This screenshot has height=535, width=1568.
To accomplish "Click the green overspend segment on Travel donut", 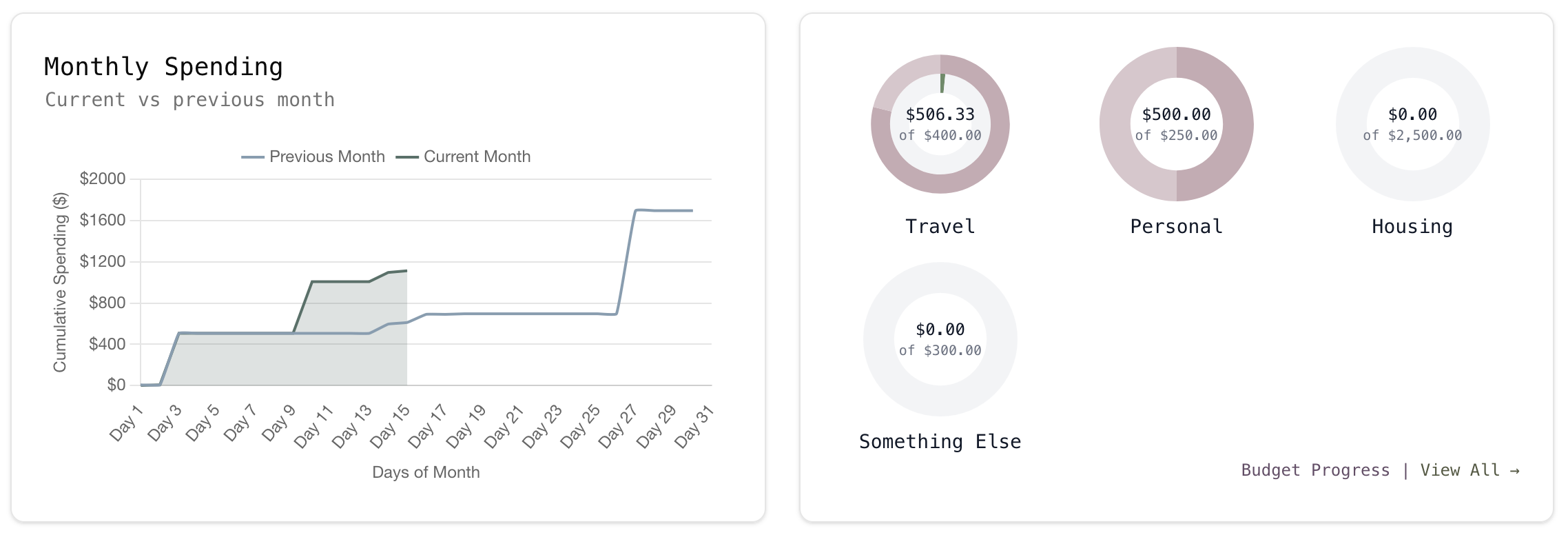I will coord(942,83).
